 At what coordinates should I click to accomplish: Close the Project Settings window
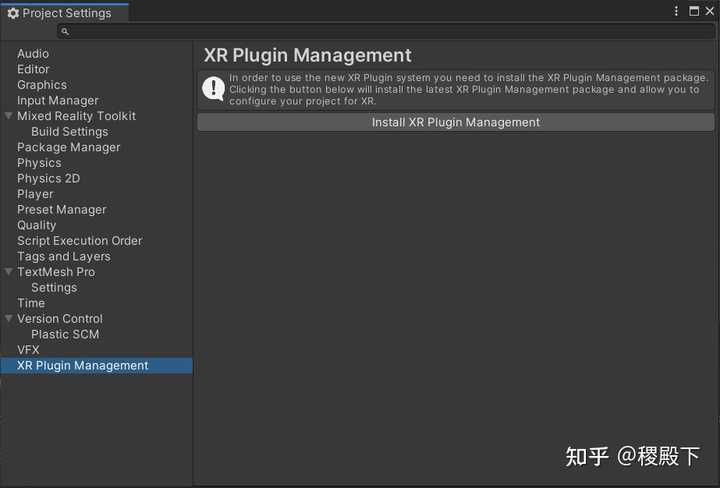[x=710, y=11]
